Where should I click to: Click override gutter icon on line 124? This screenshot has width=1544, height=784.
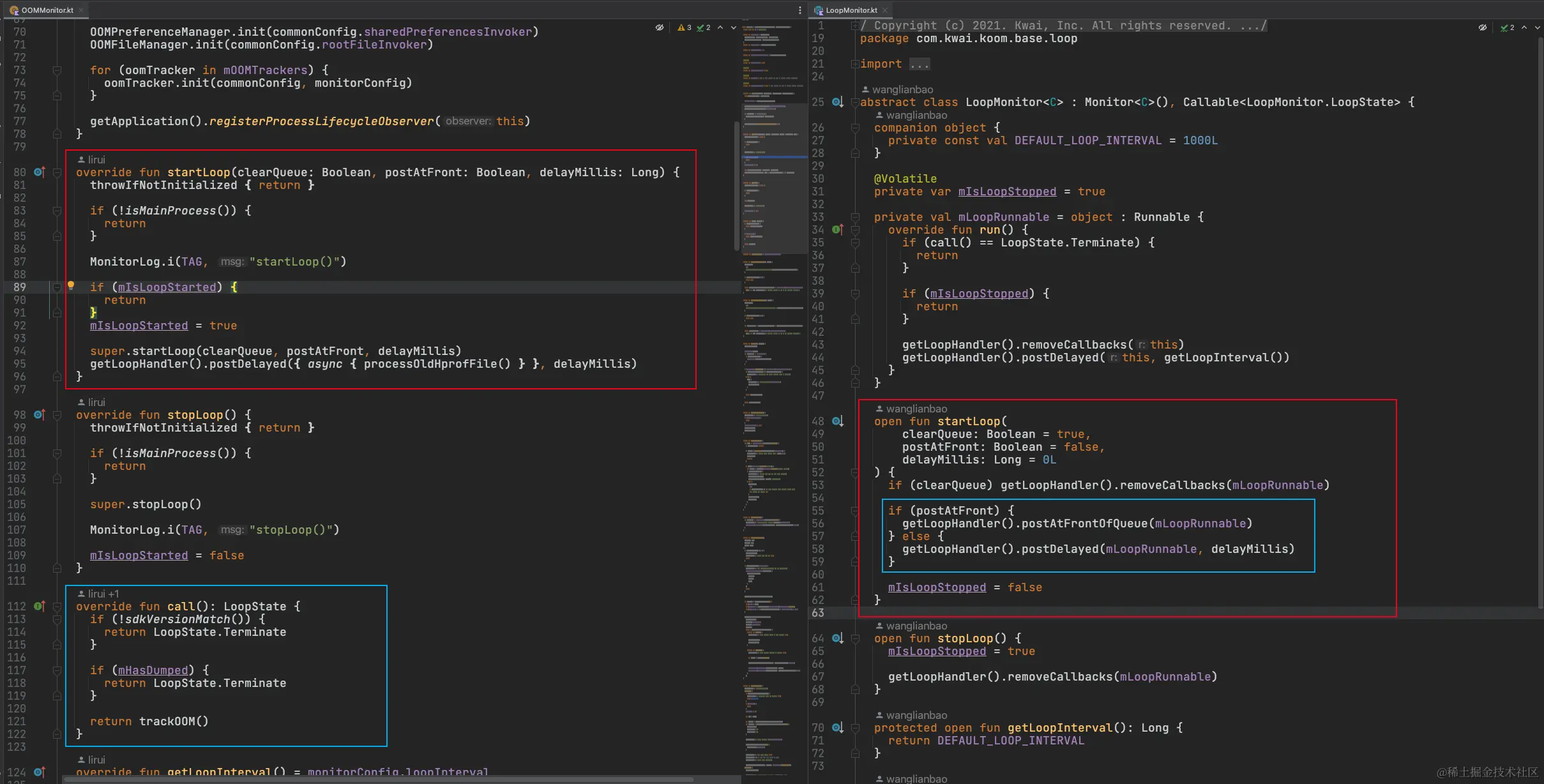(40, 772)
